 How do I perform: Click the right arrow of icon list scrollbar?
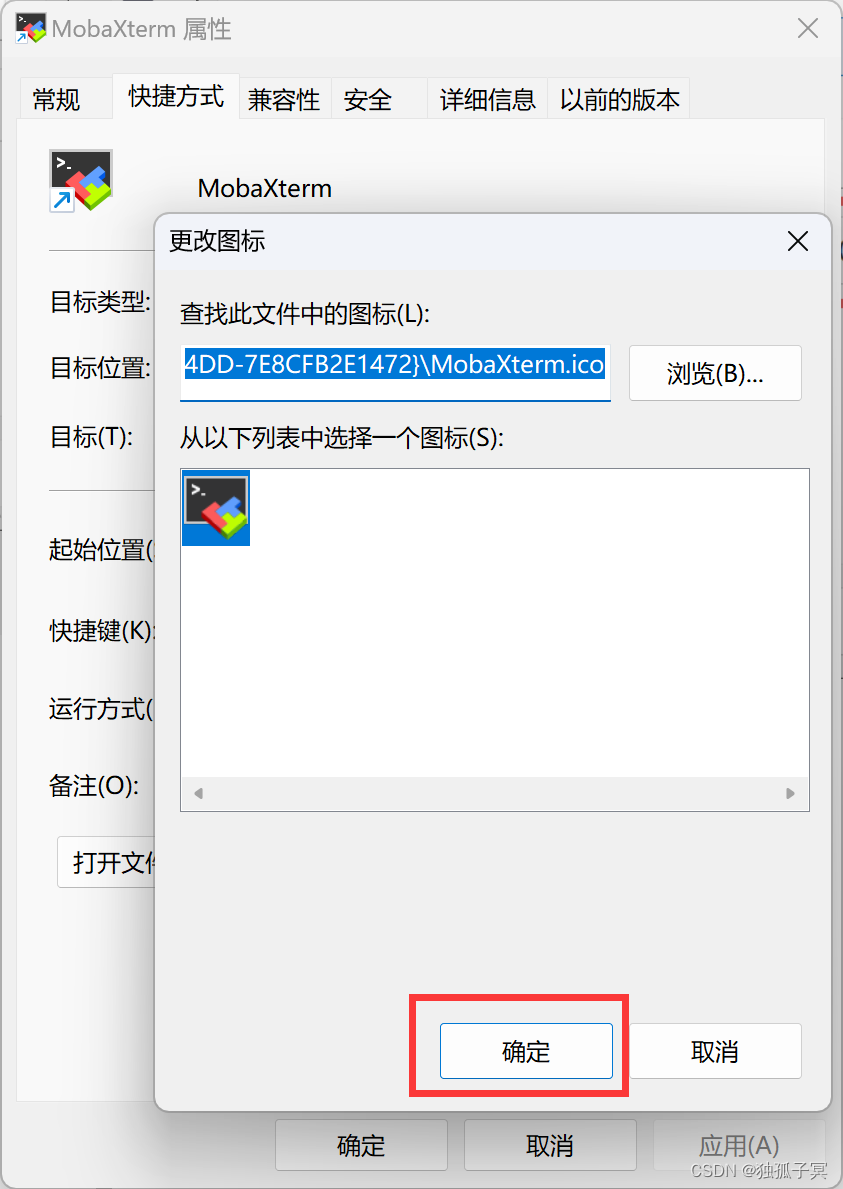[x=790, y=793]
